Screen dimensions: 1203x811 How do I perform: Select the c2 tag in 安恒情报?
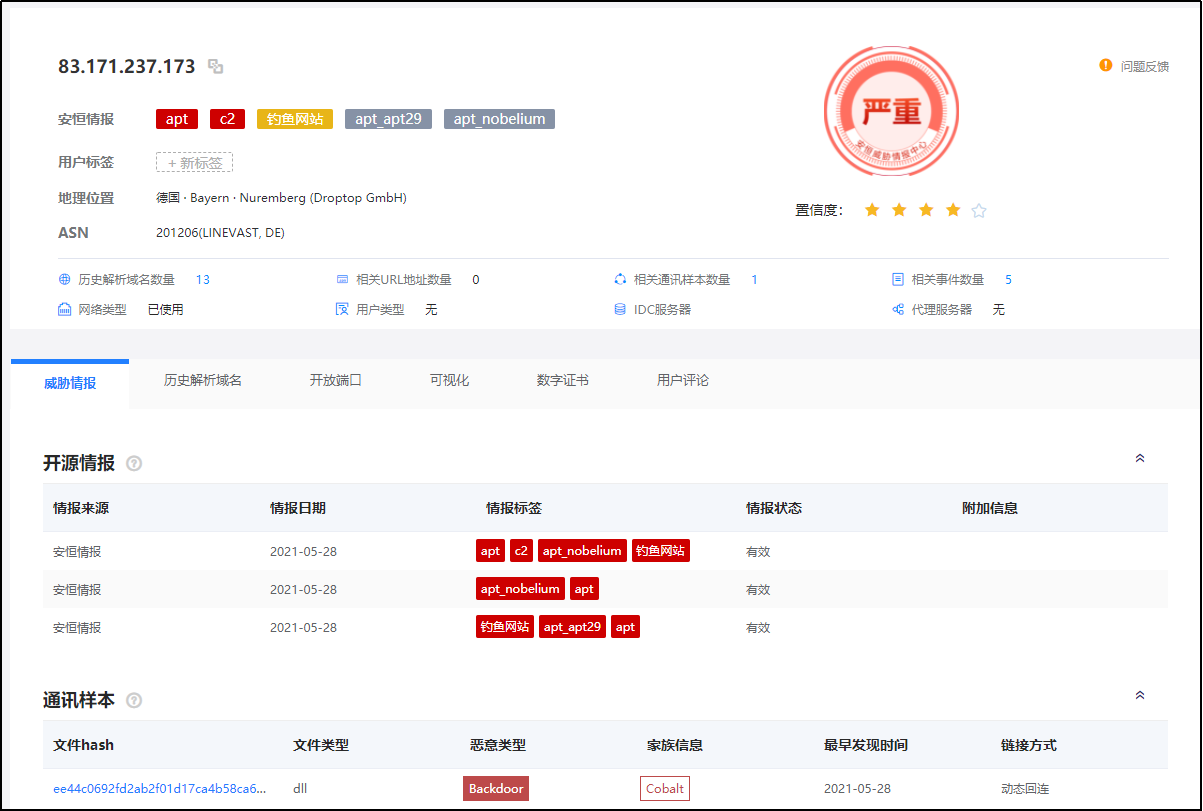227,119
